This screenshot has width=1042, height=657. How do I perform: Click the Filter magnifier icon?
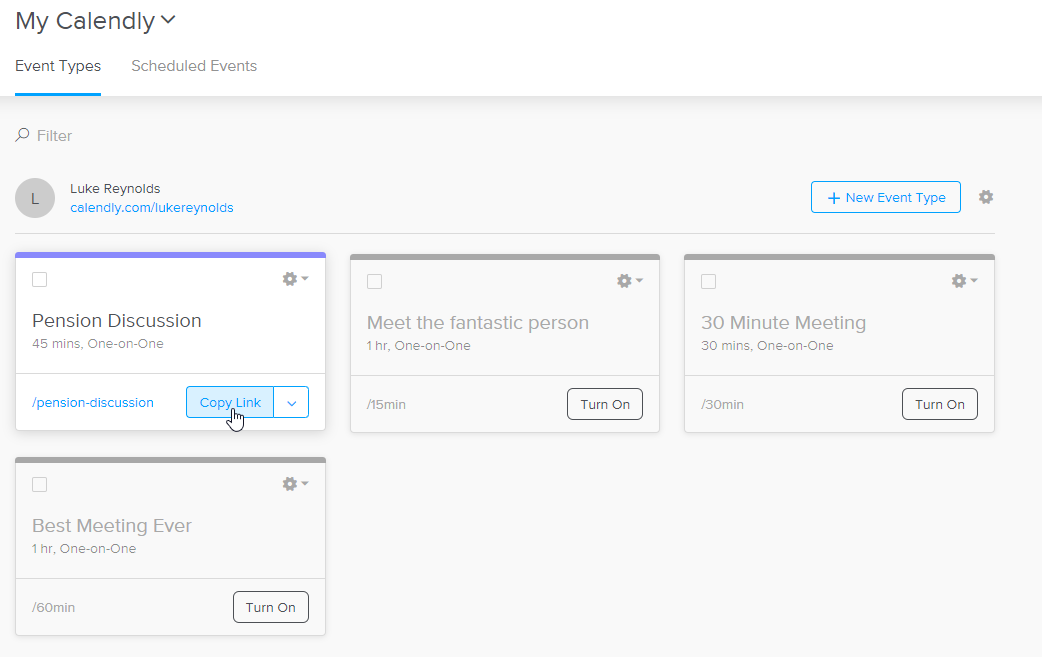(23, 135)
